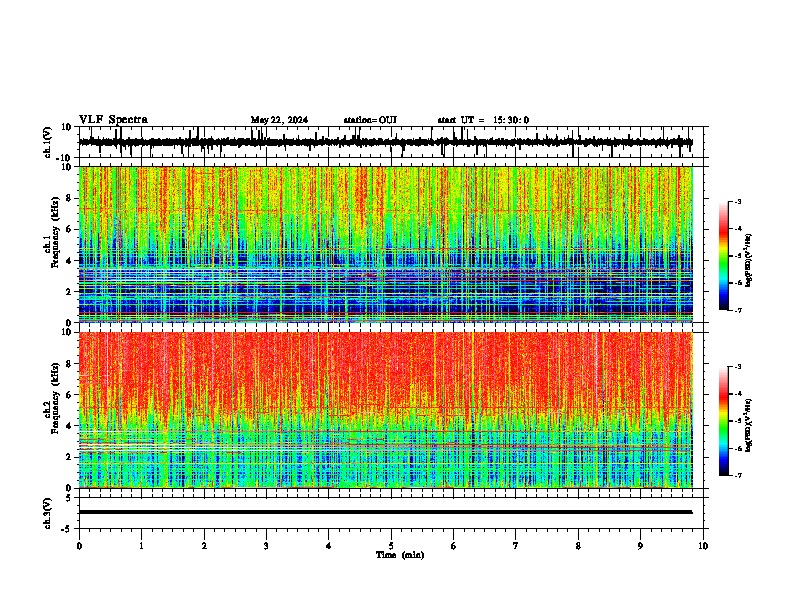The width and height of the screenshot is (792, 612).
Task: Click the "8" kHz tick of ch.1 spectrogram
Action: click(69, 198)
